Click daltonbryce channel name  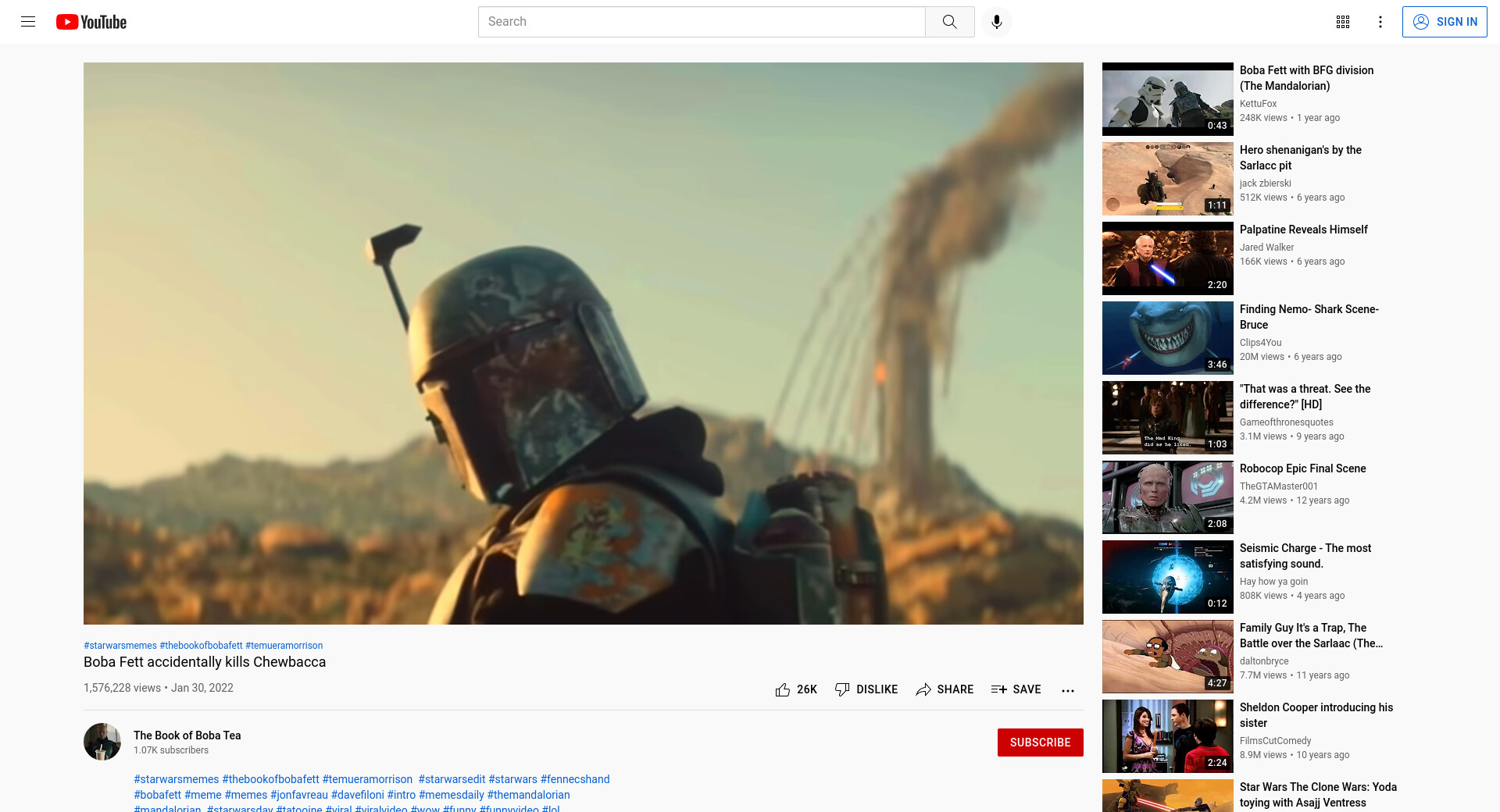tap(1264, 661)
